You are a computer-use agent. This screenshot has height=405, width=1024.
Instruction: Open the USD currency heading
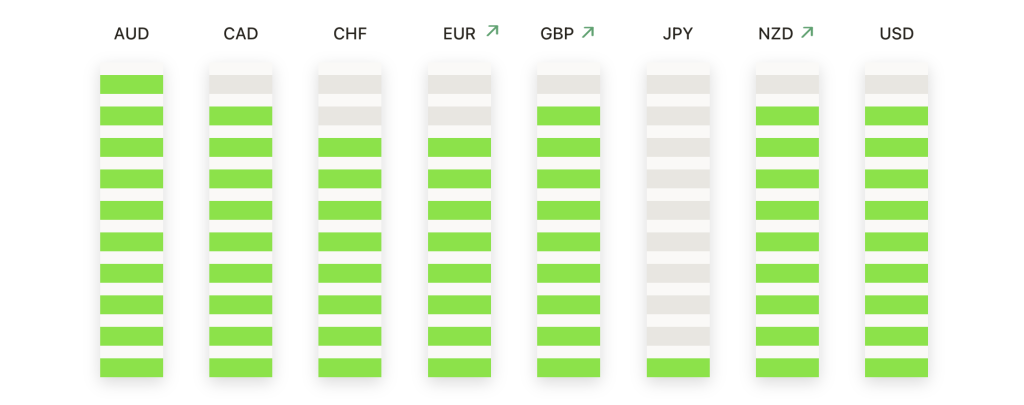(x=897, y=34)
